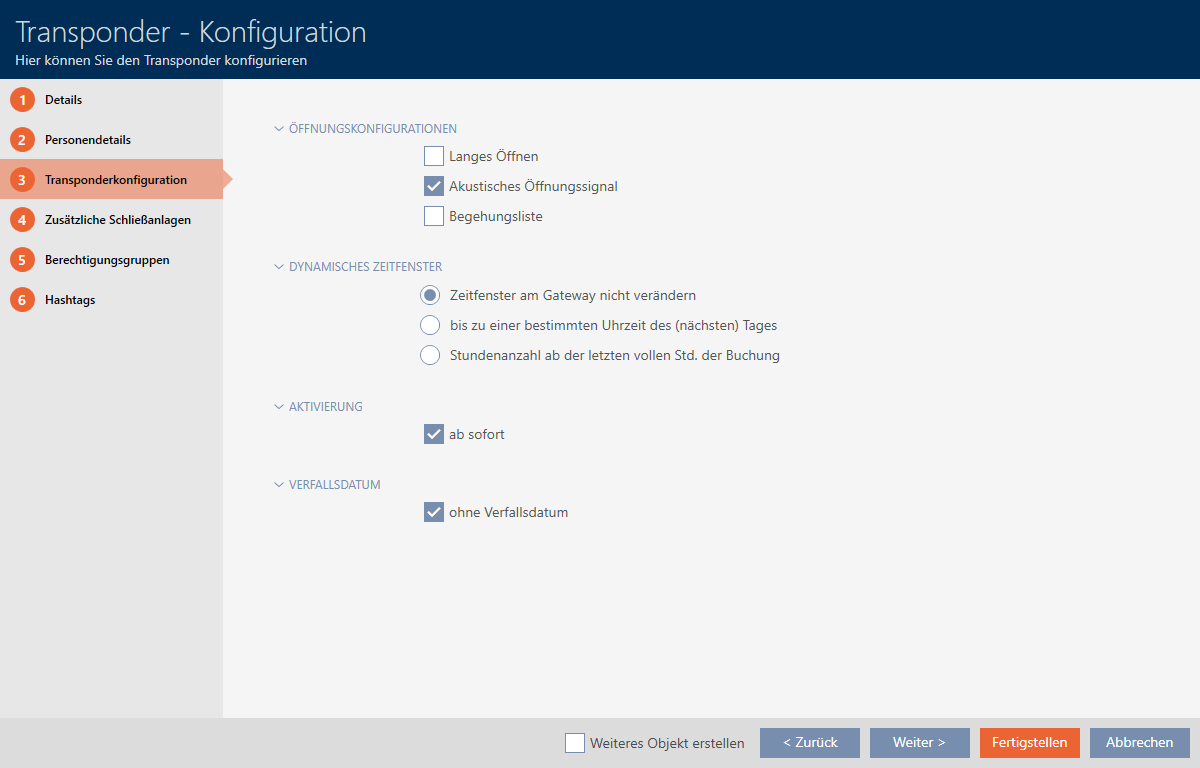The width and height of the screenshot is (1200, 768).
Task: Click the step 4 number badge
Action: tap(22, 220)
